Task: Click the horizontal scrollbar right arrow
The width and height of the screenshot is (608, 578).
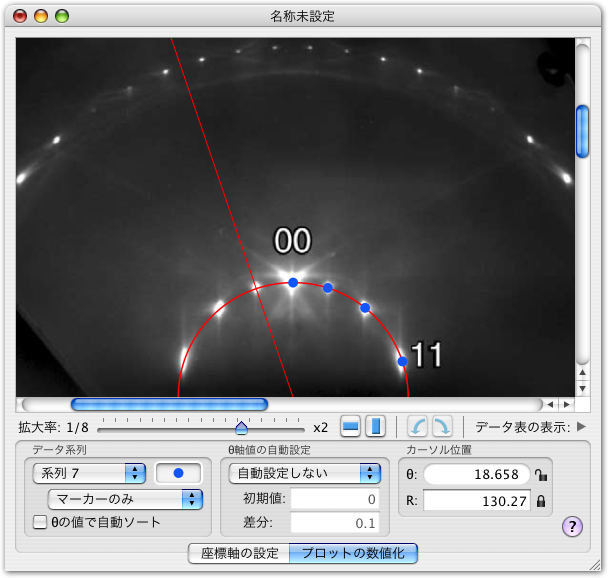Action: pos(567,404)
